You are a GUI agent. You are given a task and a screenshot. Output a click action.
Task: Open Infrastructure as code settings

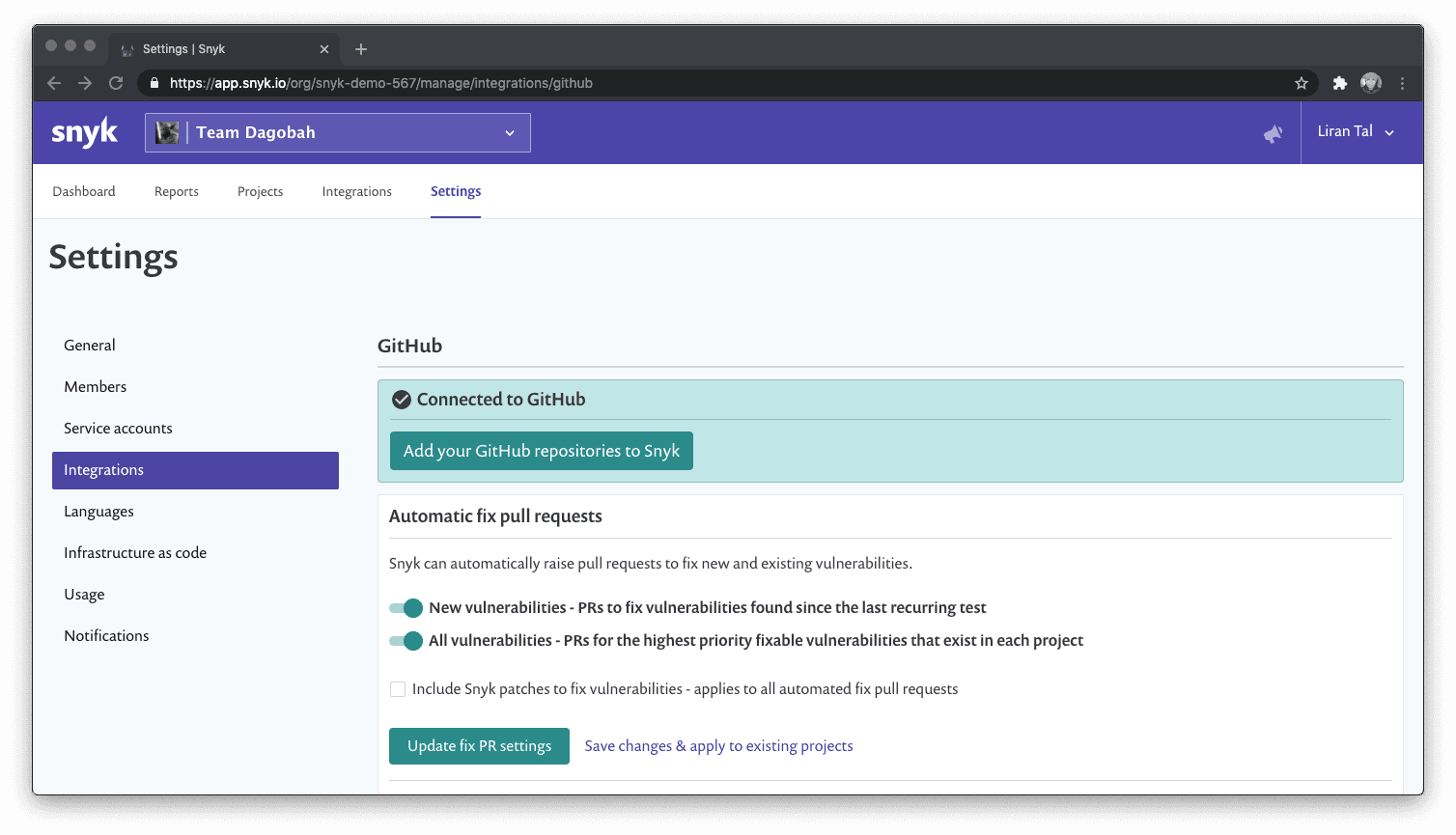pyautogui.click(x=195, y=553)
